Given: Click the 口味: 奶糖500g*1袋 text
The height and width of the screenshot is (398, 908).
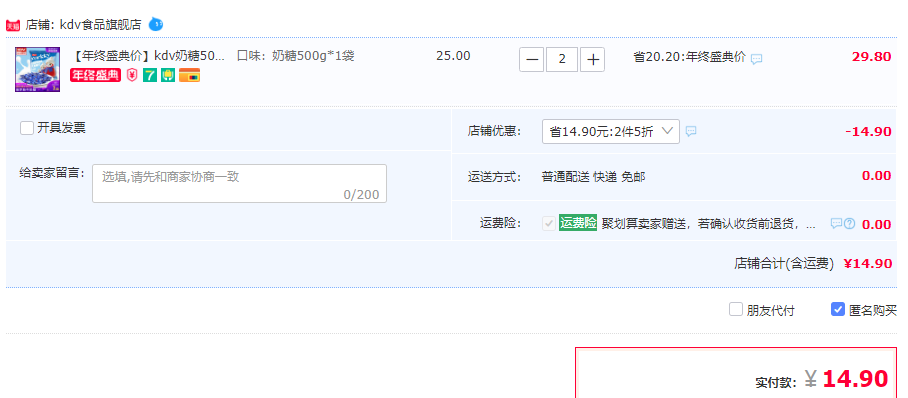Looking at the screenshot, I should (x=295, y=56).
